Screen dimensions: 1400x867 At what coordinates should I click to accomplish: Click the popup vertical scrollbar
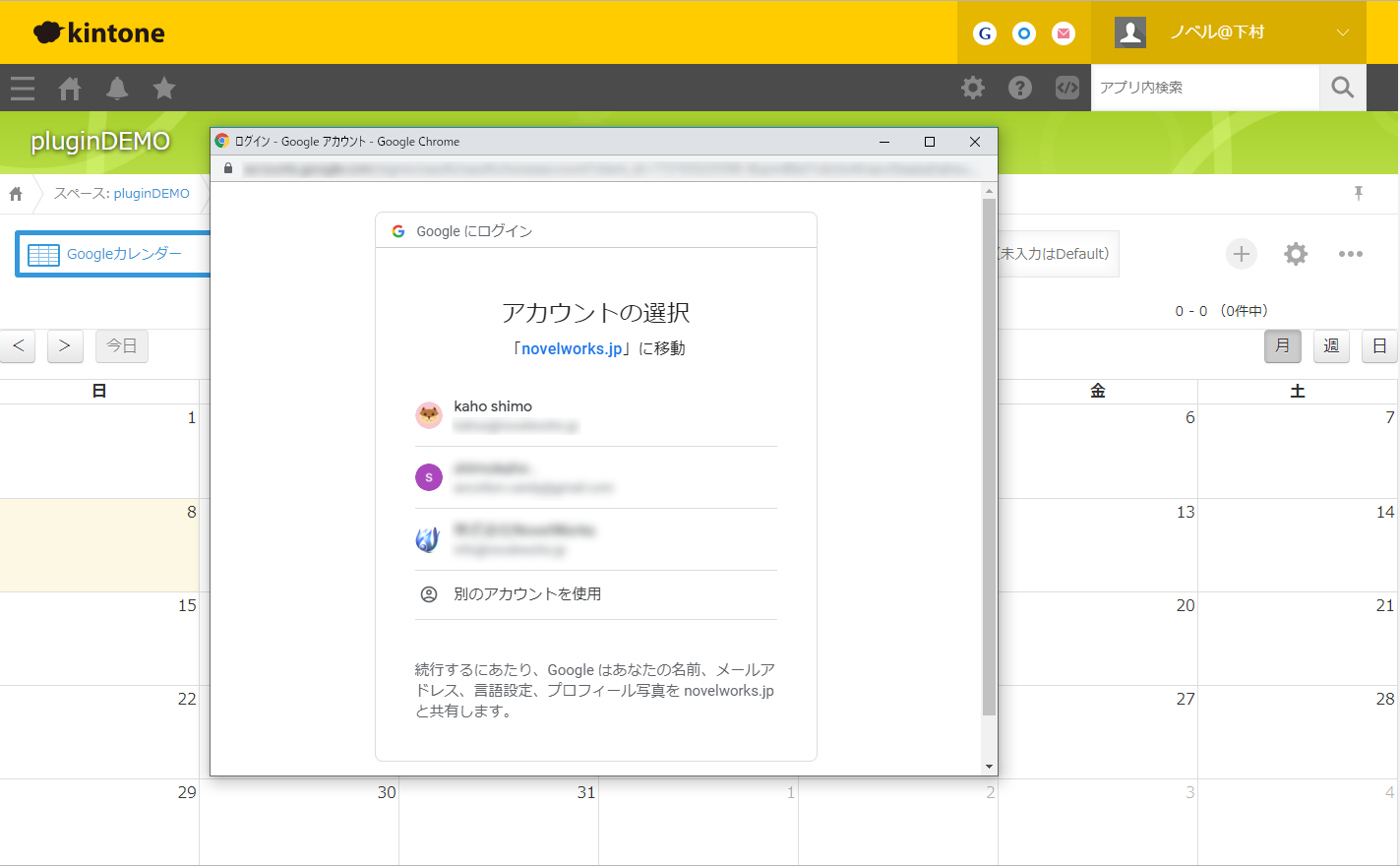(x=989, y=458)
